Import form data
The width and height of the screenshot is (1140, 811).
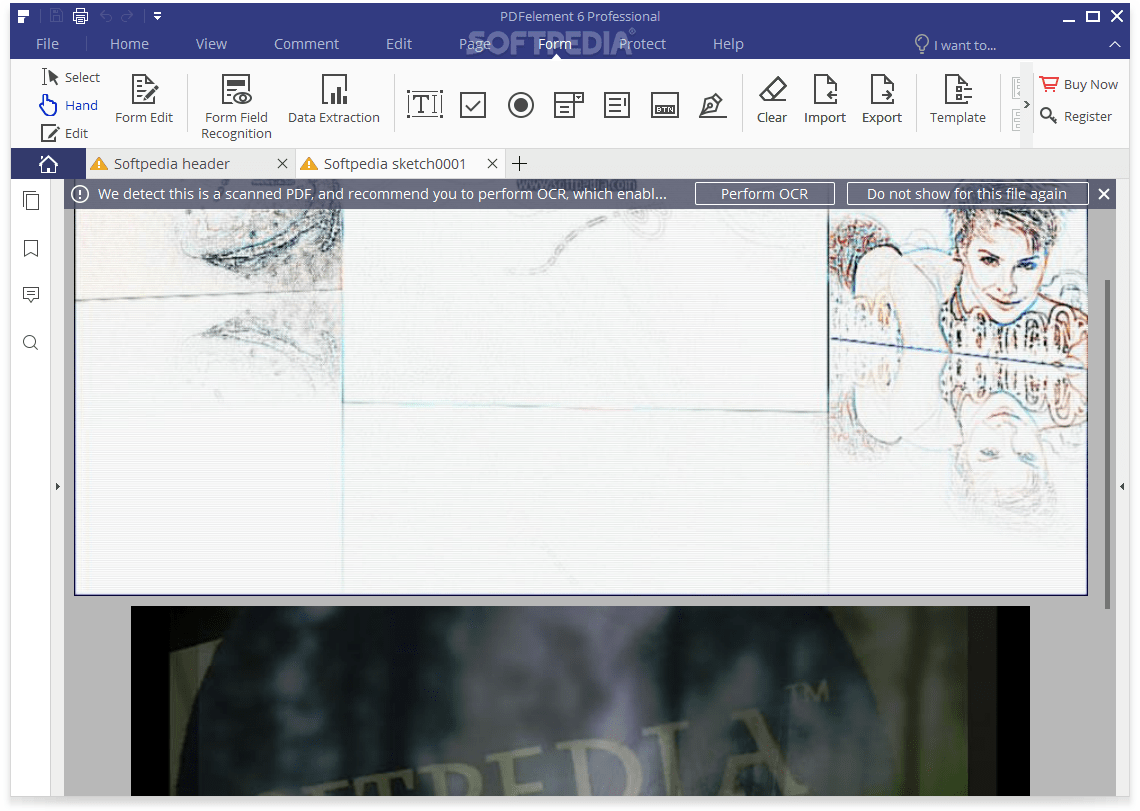coord(825,99)
